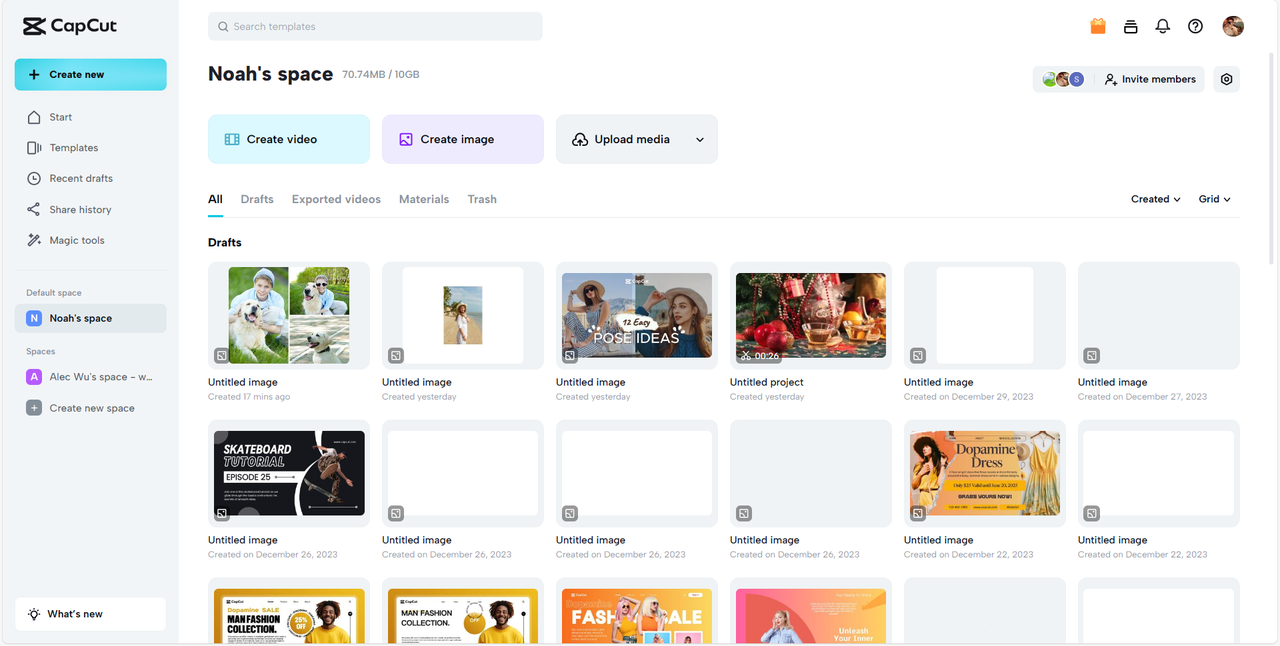This screenshot has height=646, width=1280.
Task: Open the gift box rewards icon
Action: [x=1098, y=27]
